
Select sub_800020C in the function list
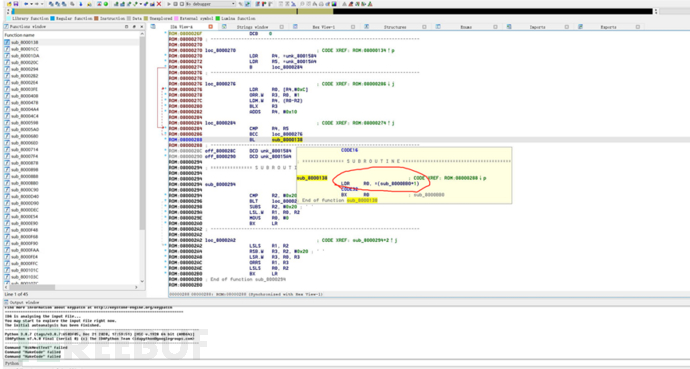tap(72, 62)
